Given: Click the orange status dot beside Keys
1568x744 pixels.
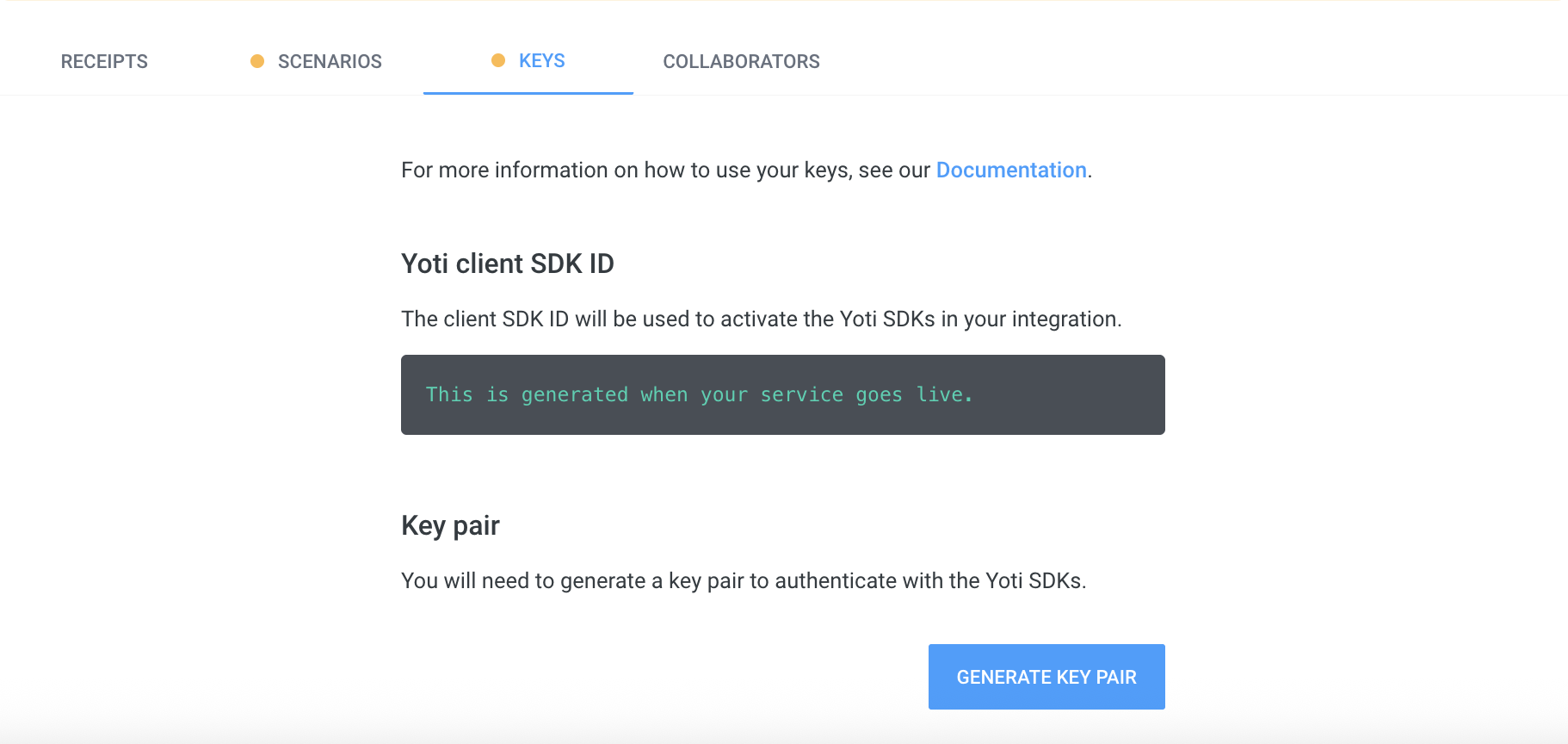Looking at the screenshot, I should click(498, 60).
